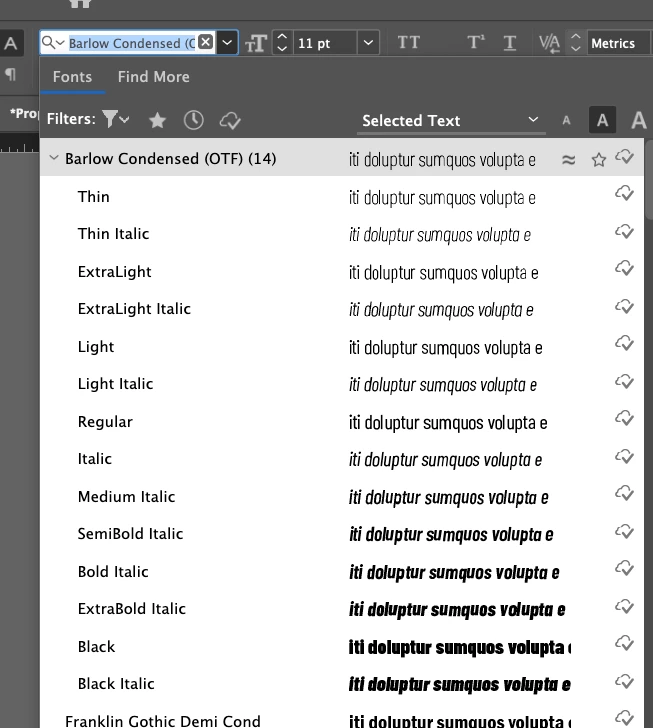Click cloud icon in Thin Italic row
653x728 pixels.
pyautogui.click(x=625, y=231)
